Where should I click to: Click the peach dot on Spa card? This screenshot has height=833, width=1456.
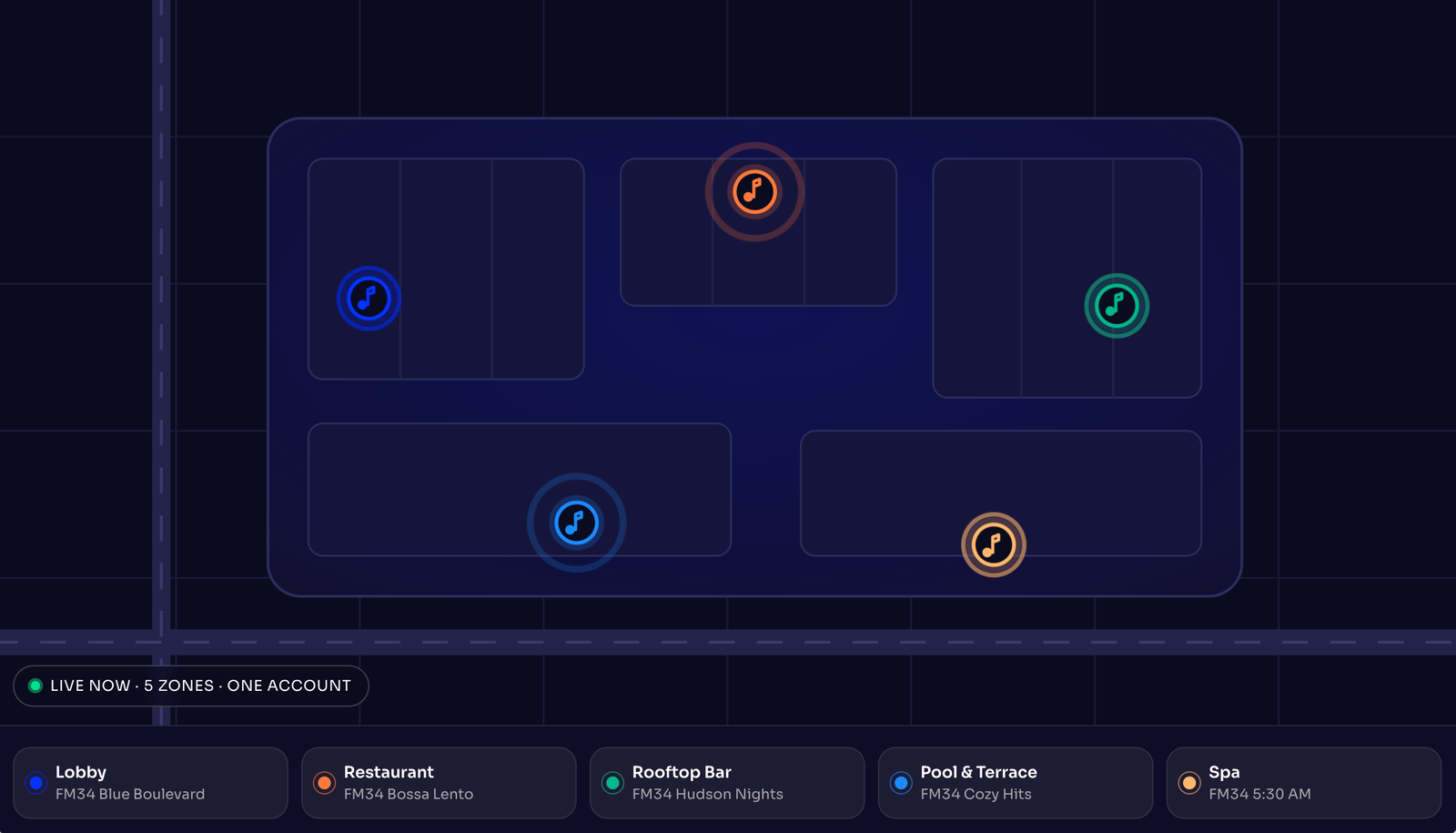[x=1189, y=783]
